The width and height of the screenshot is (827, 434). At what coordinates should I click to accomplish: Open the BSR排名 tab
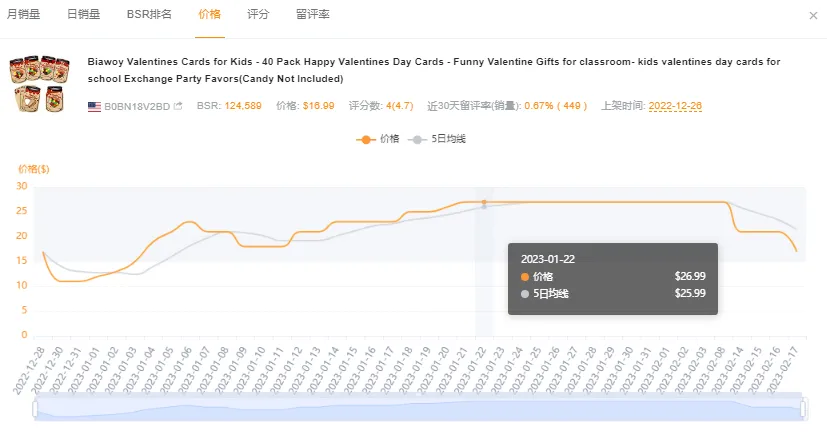(149, 14)
